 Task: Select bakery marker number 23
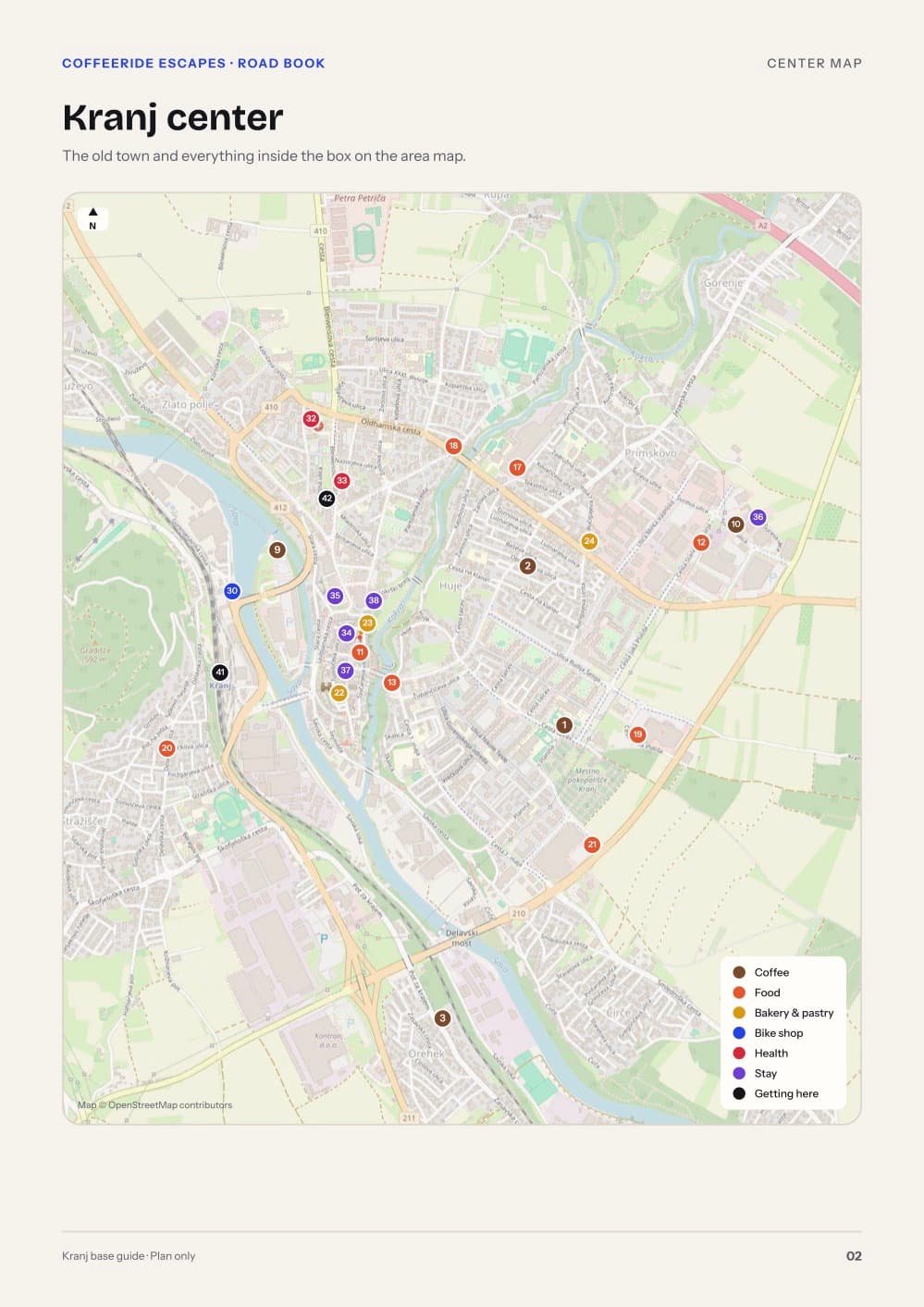pos(367,623)
